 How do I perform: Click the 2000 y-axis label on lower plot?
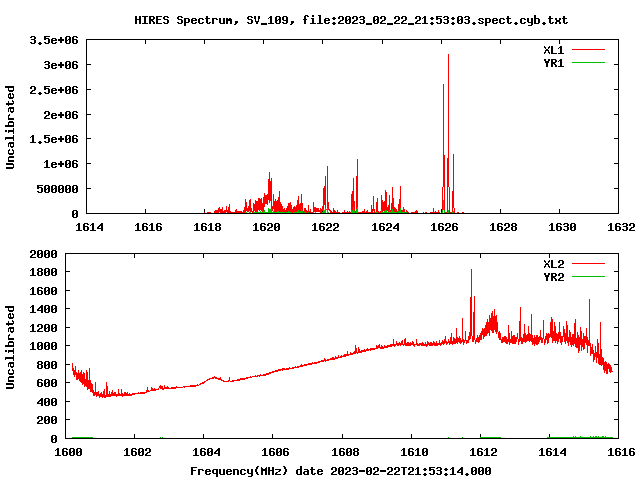tap(43, 254)
